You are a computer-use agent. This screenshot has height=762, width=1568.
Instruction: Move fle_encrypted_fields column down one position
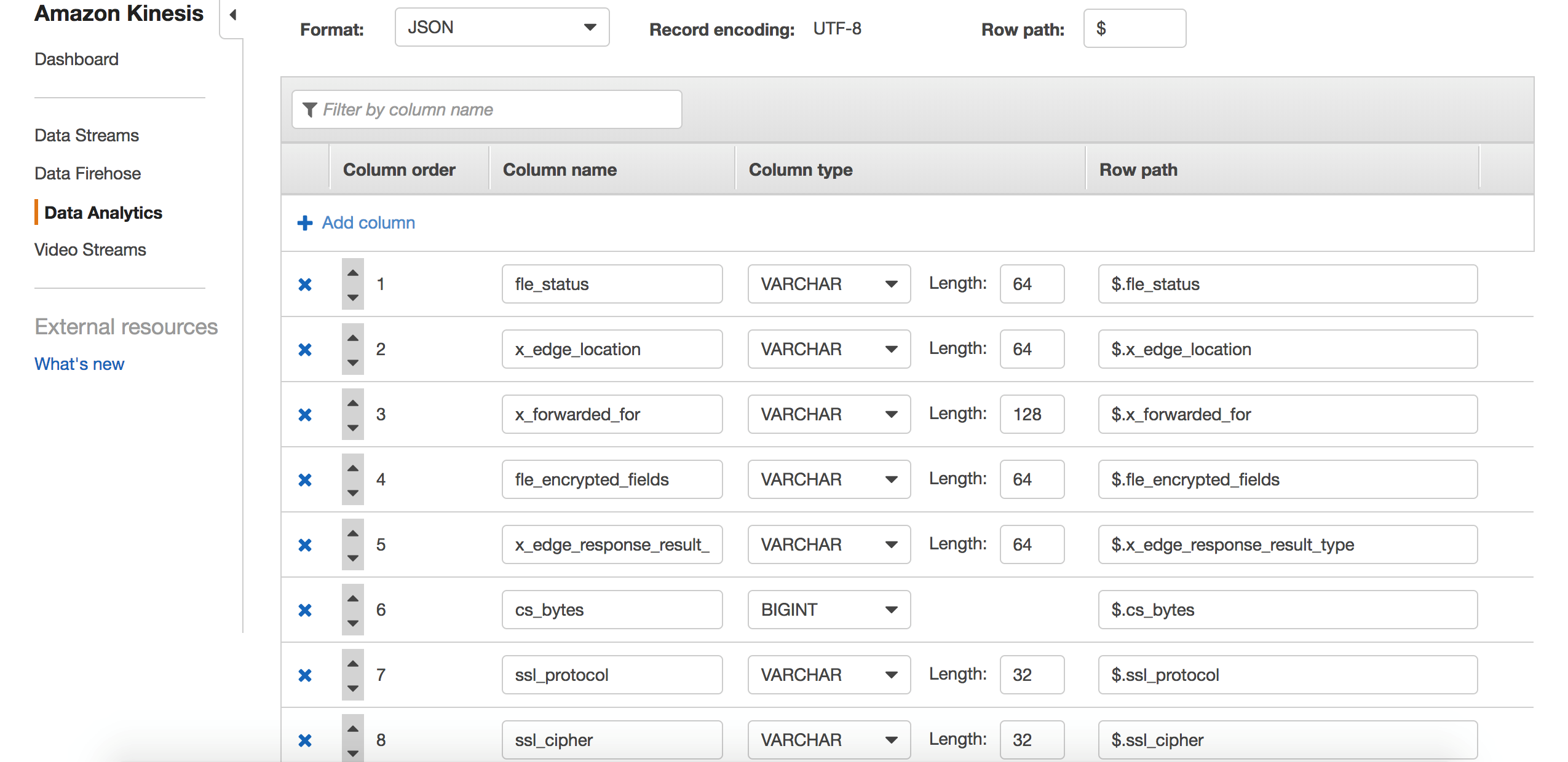[352, 492]
